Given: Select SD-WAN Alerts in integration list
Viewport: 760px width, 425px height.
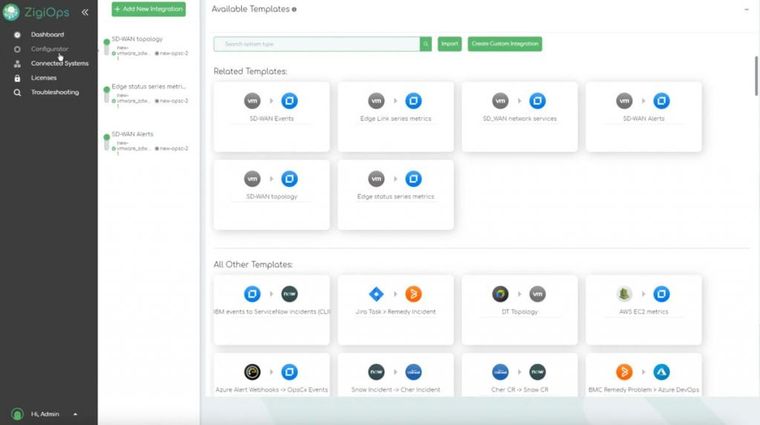Looking at the screenshot, I should (x=132, y=134).
